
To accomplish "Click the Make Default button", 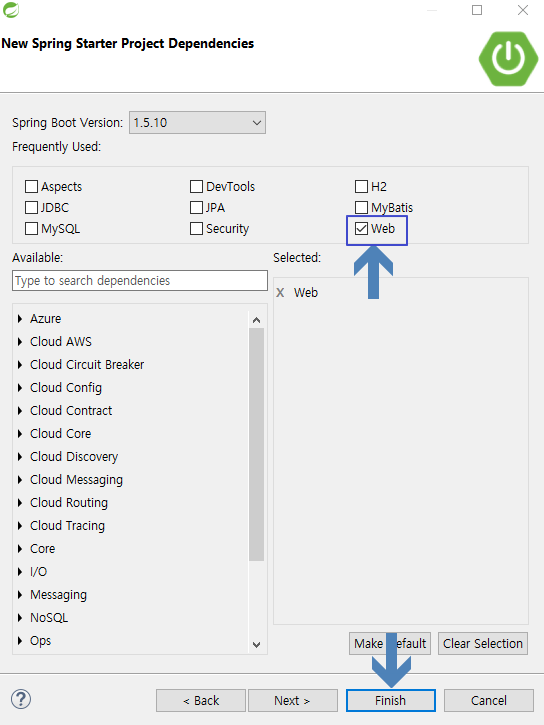I will click(390, 644).
